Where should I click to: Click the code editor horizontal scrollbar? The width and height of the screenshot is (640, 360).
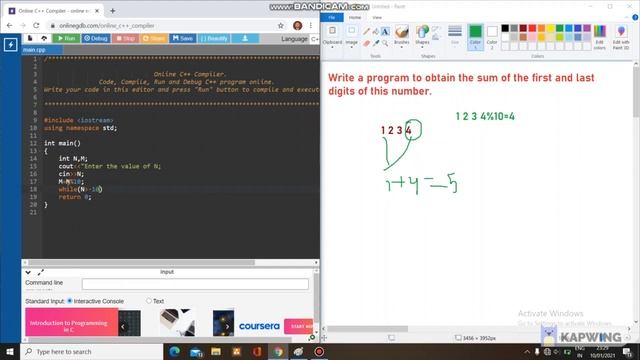point(141,262)
